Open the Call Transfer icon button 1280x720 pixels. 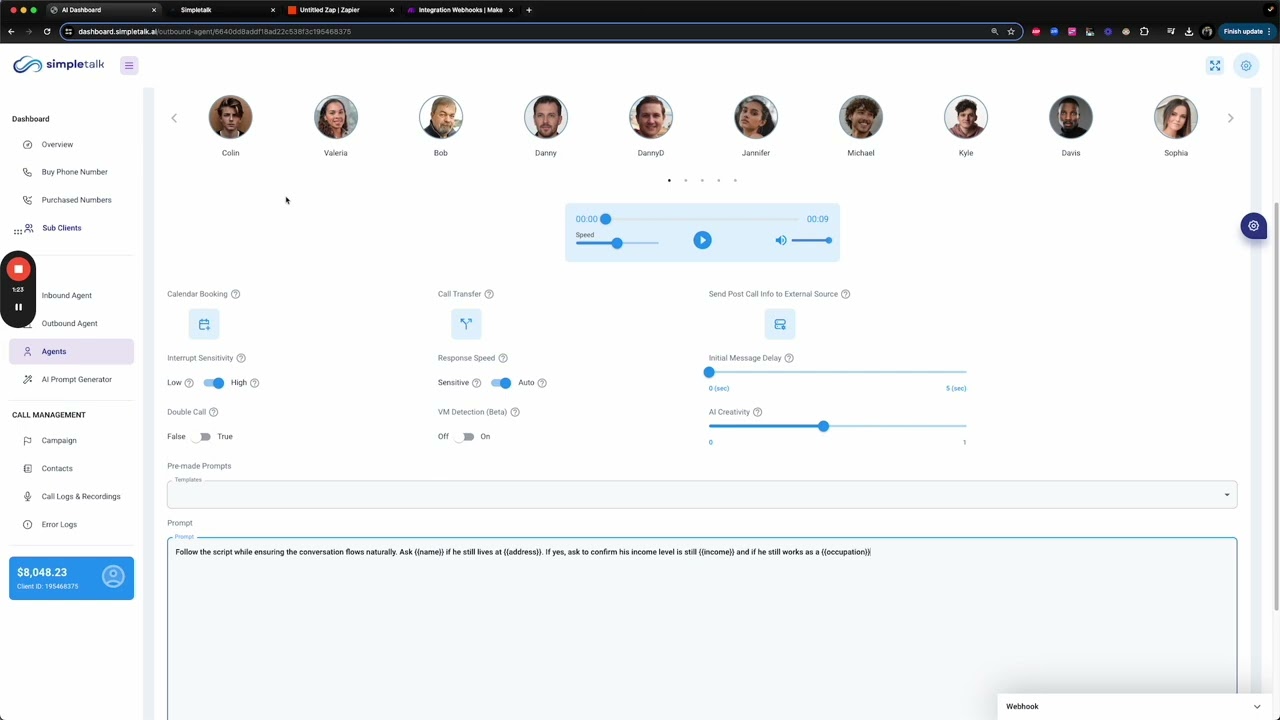[x=466, y=324]
